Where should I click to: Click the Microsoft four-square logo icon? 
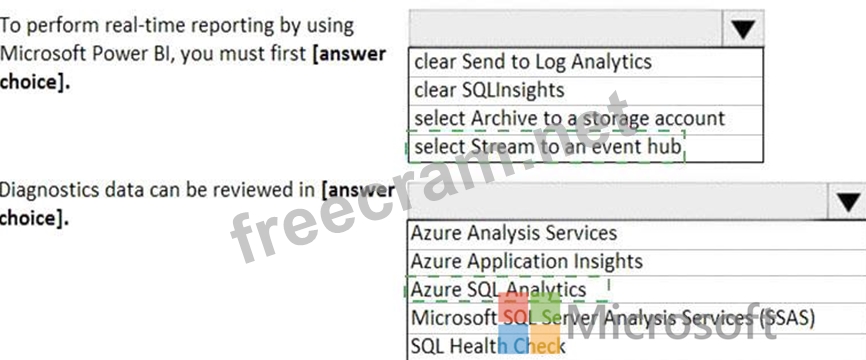[529, 324]
